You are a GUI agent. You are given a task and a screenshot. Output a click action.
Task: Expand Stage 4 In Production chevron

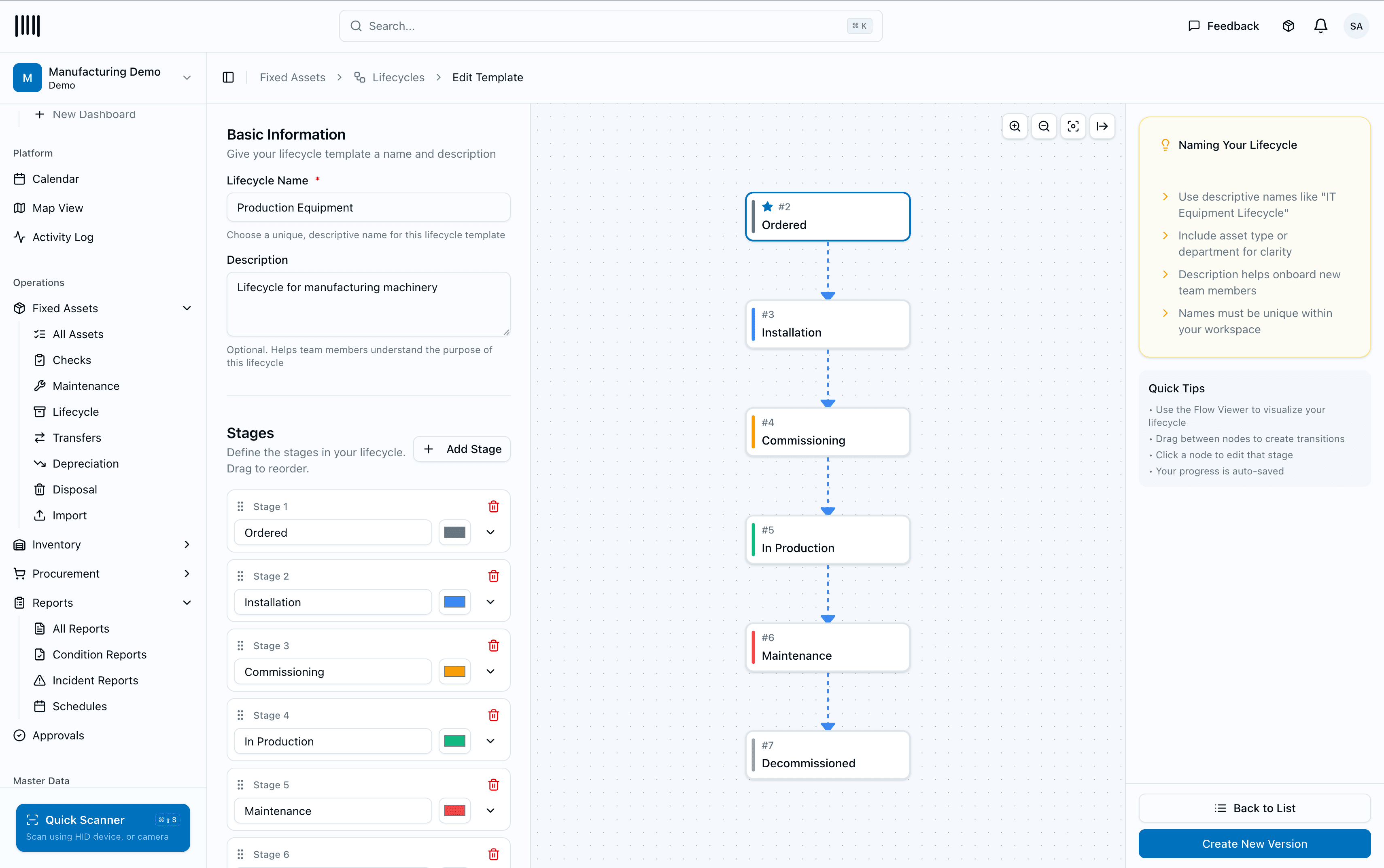(x=490, y=741)
